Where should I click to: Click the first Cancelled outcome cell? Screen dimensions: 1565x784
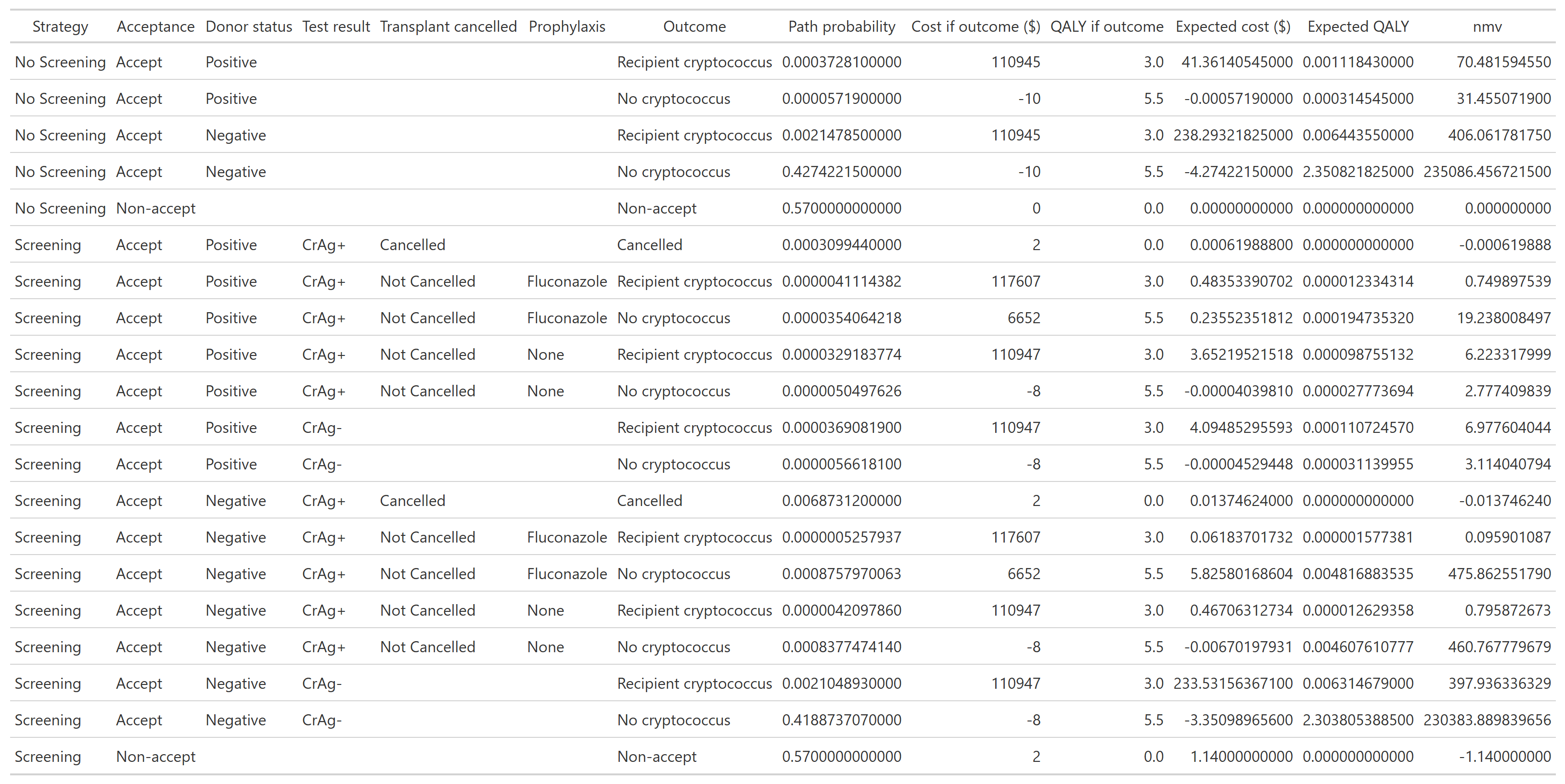[x=650, y=245]
